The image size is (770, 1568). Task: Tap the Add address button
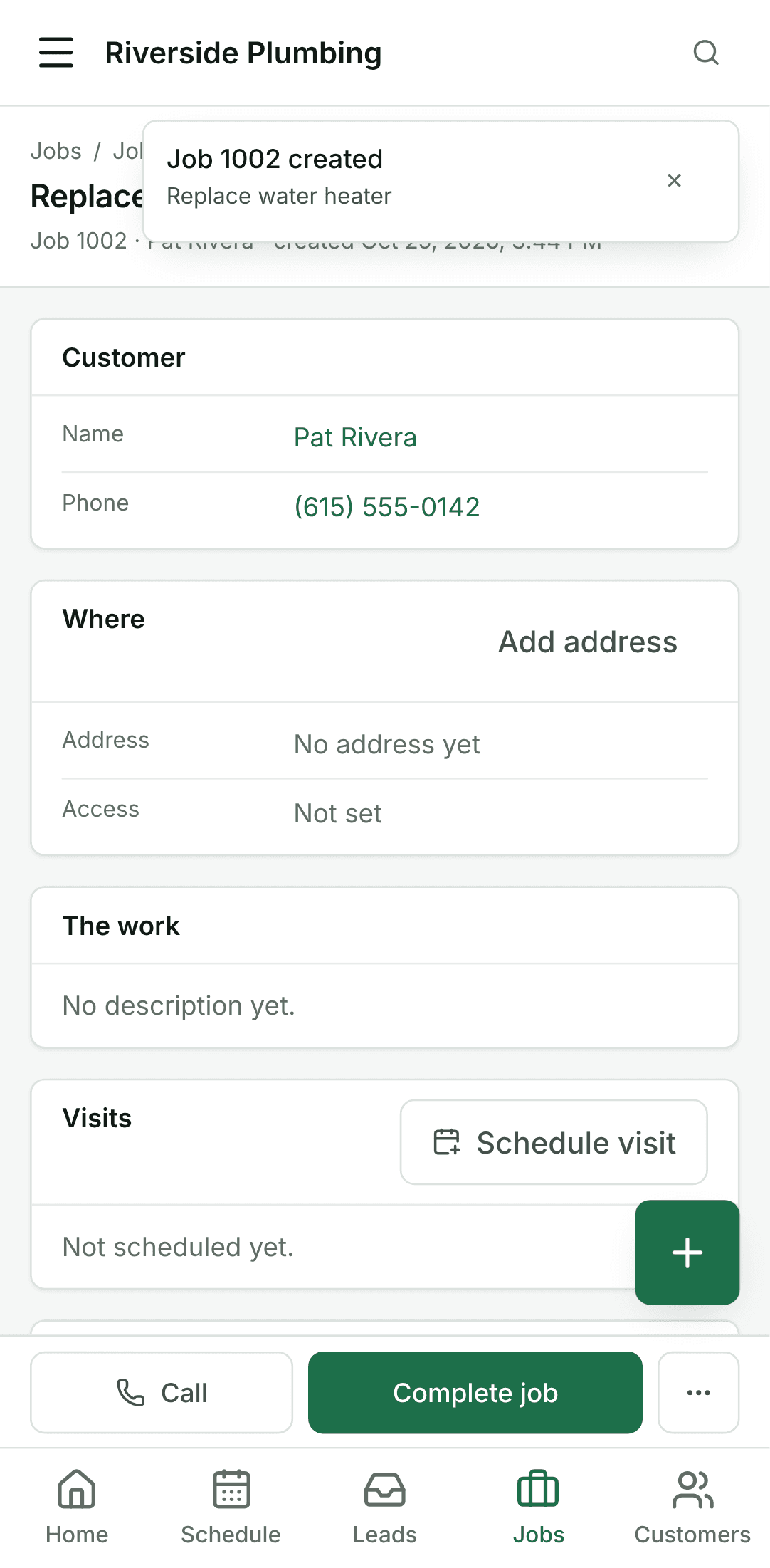pyautogui.click(x=588, y=642)
